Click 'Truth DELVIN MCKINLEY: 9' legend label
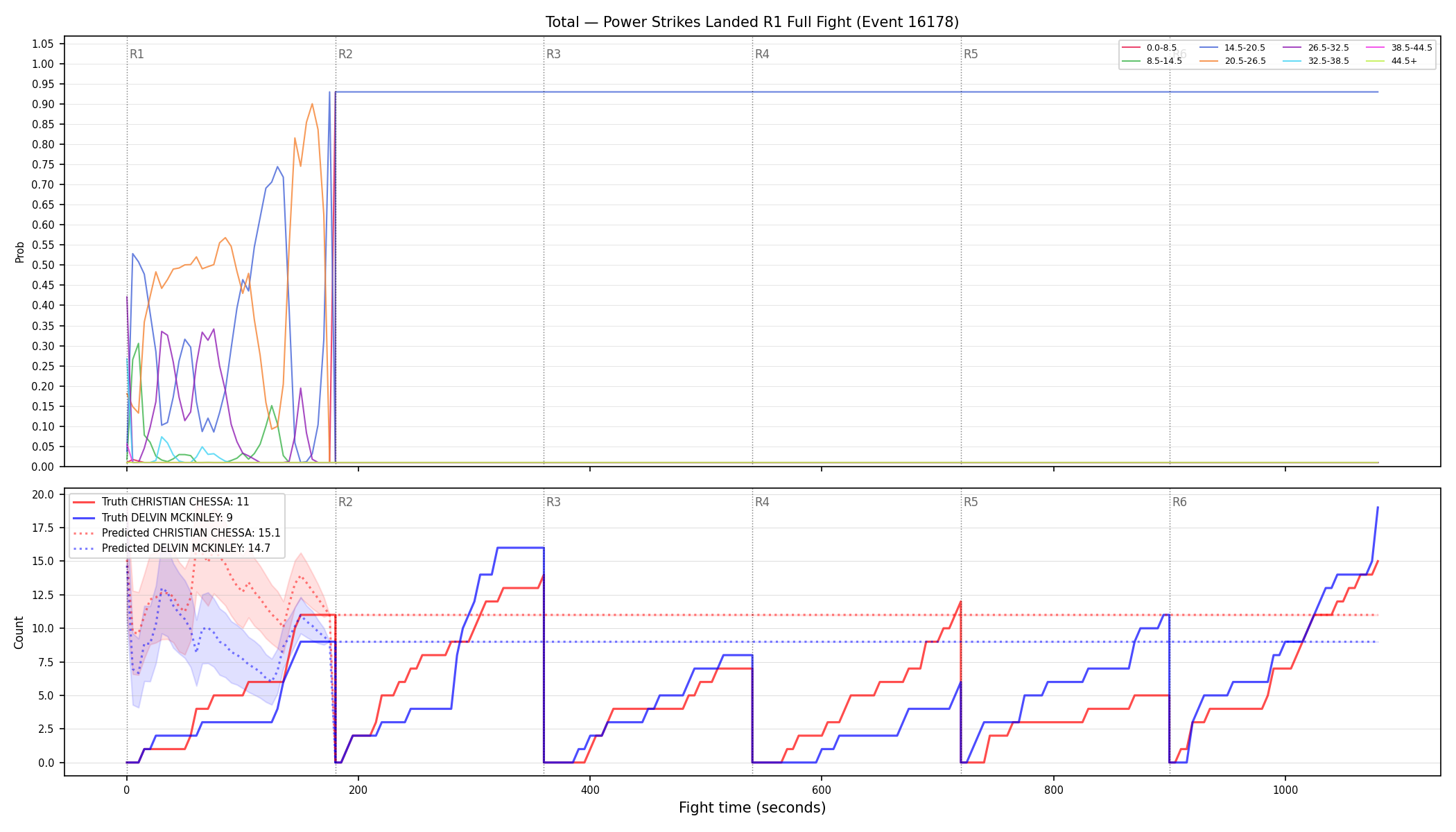This screenshot has height=832, width=1456. 167,518
